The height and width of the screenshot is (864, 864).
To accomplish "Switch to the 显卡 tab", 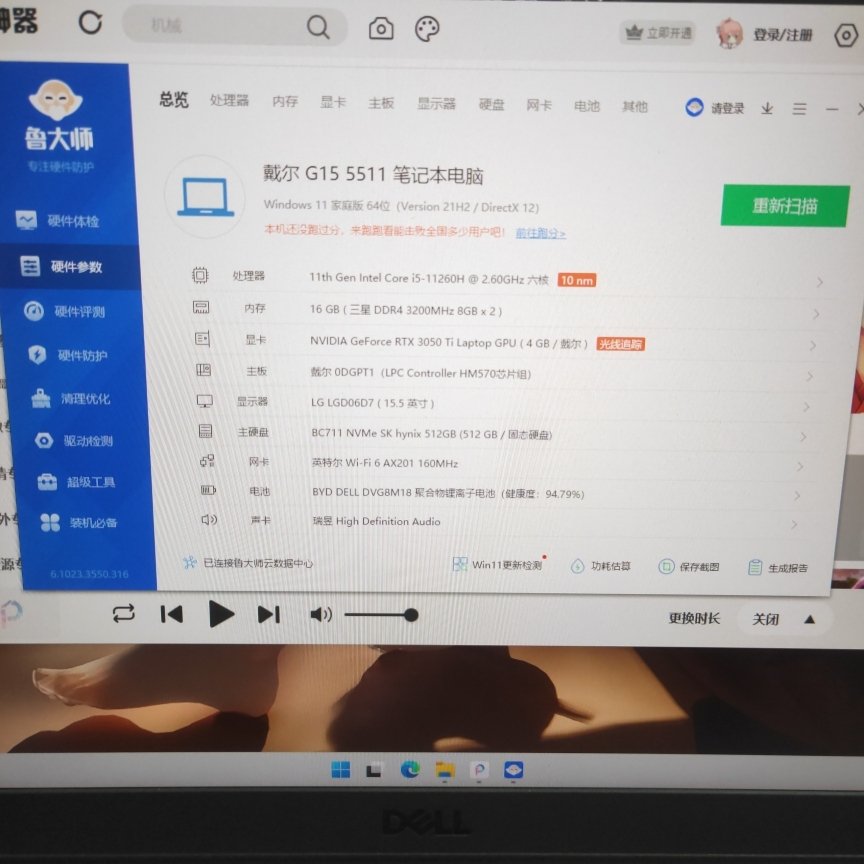I will [x=333, y=102].
